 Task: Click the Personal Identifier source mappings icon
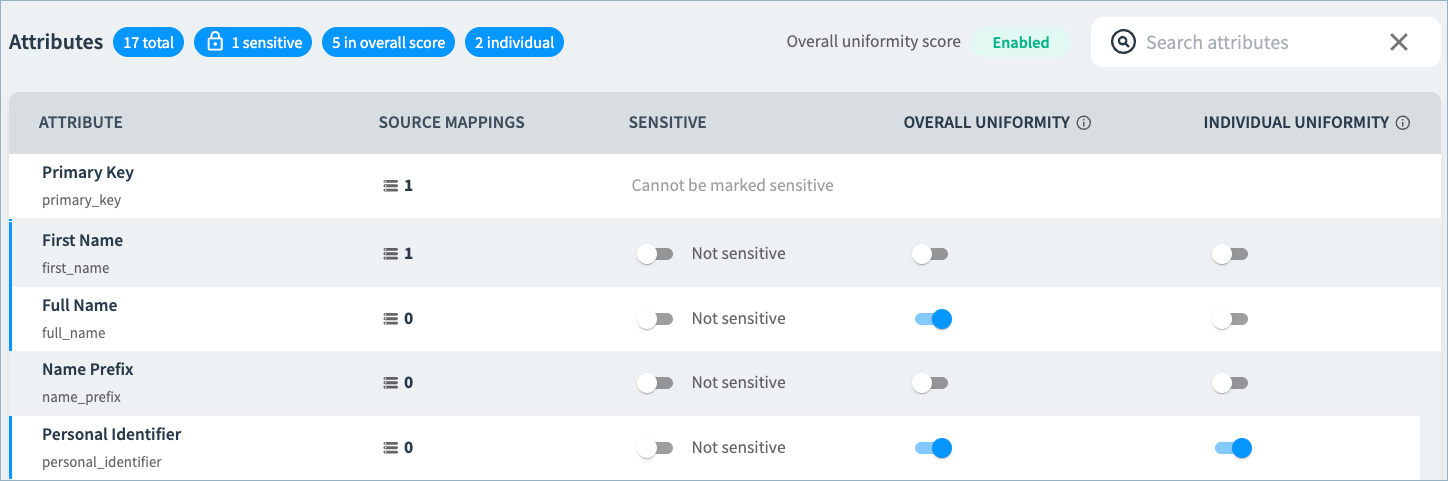pyautogui.click(x=391, y=448)
